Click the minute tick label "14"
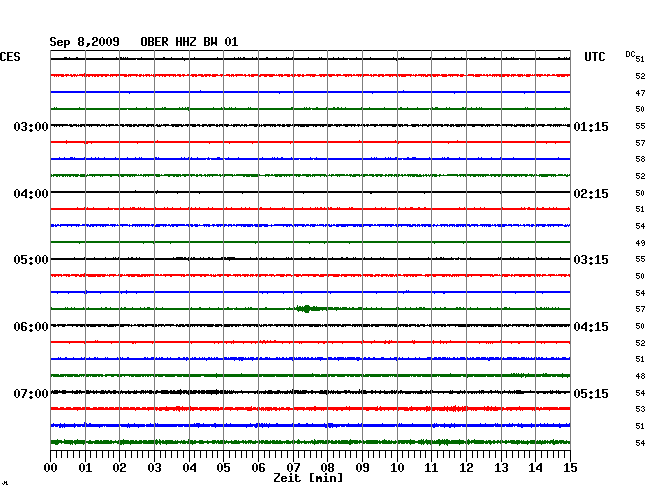 [535, 468]
